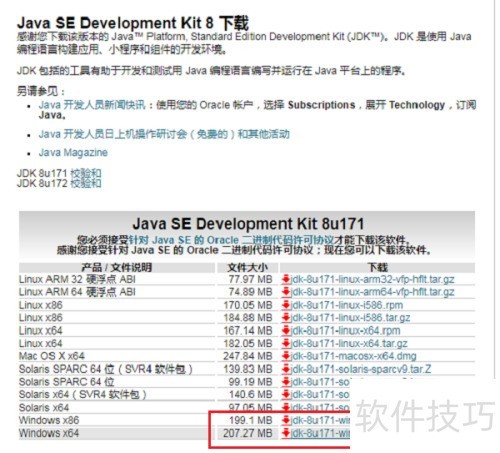Click download arrow icon for linux-x64.tar.gz
This screenshot has height=453, width=500.
click(286, 343)
